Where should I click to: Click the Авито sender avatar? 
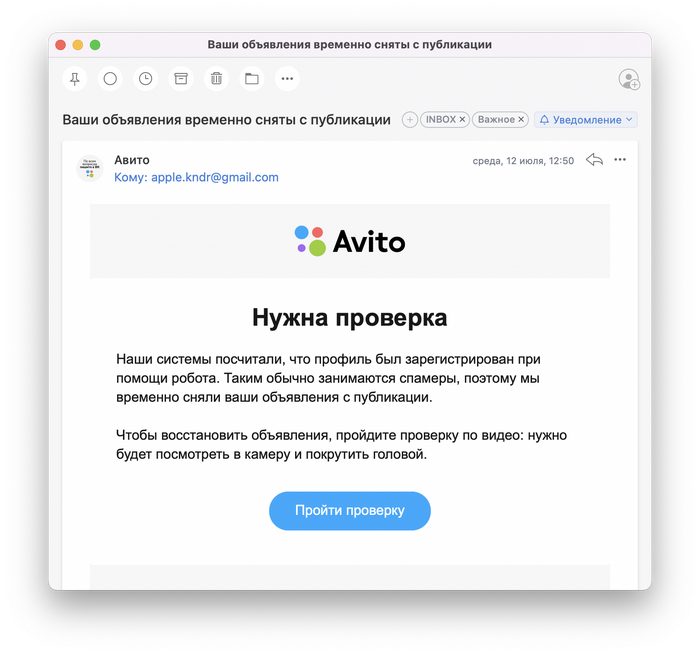[90, 169]
